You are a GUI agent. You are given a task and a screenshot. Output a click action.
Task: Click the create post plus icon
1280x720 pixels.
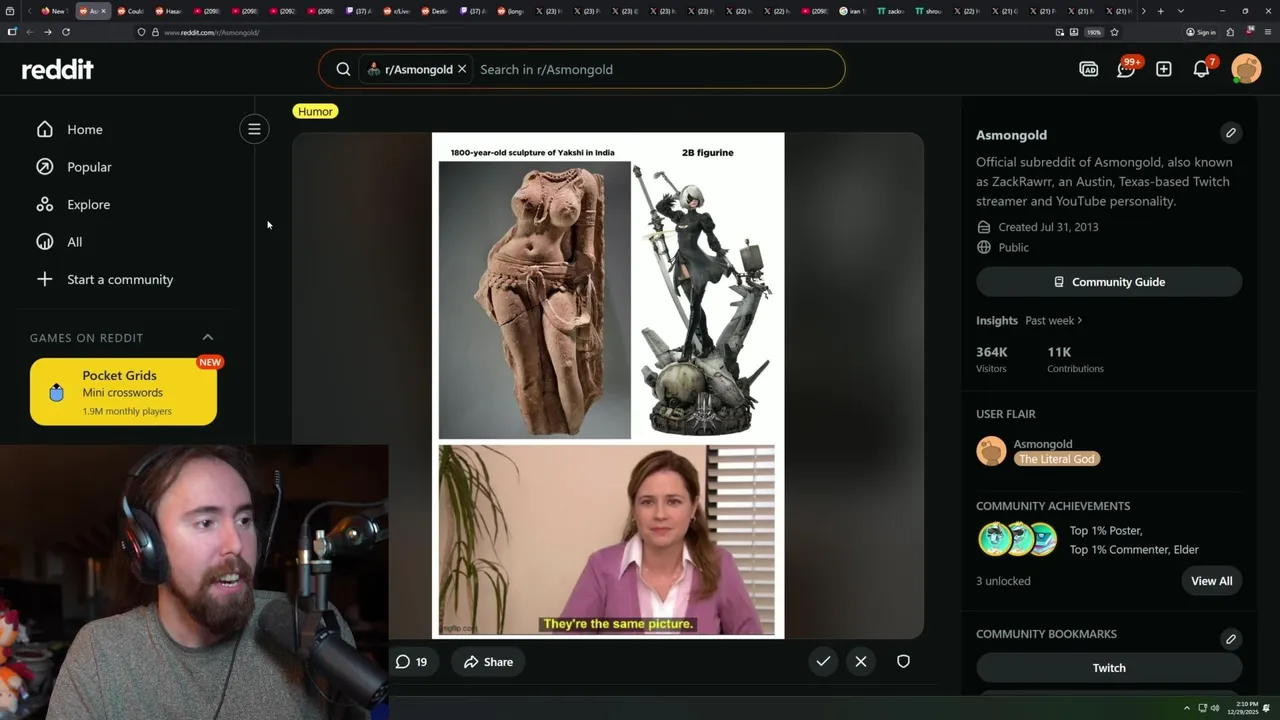[x=1164, y=69]
